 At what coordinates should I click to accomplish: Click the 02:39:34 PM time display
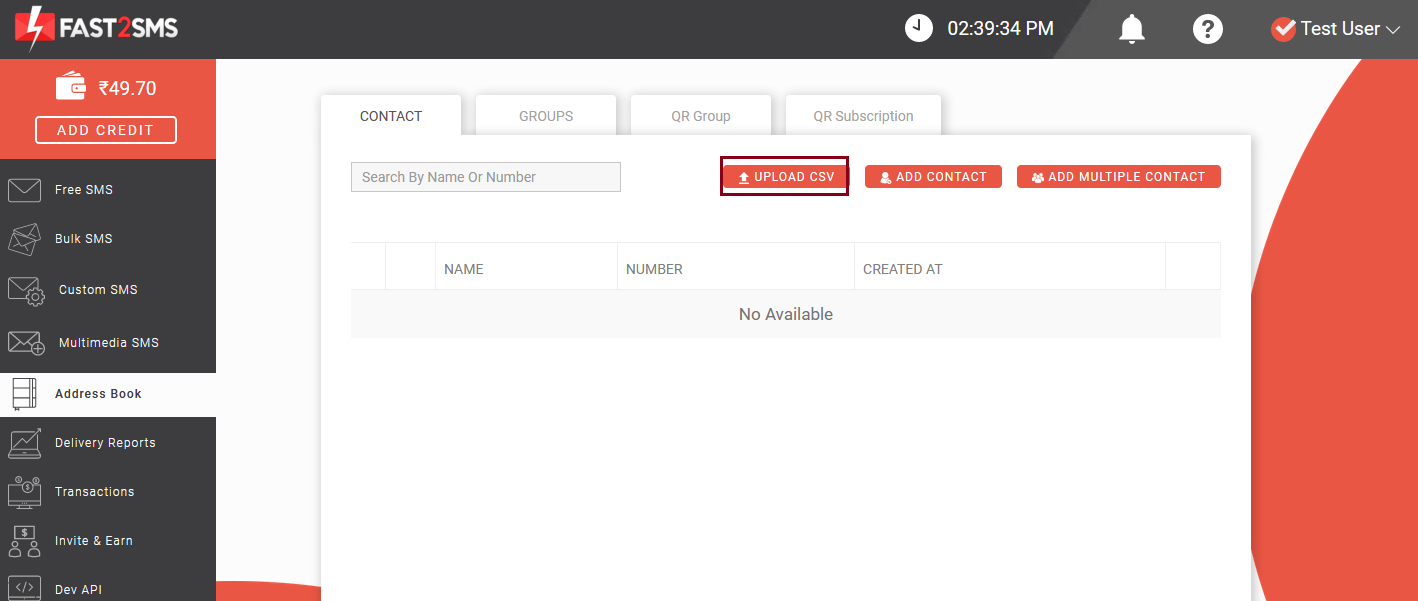(x=1001, y=29)
